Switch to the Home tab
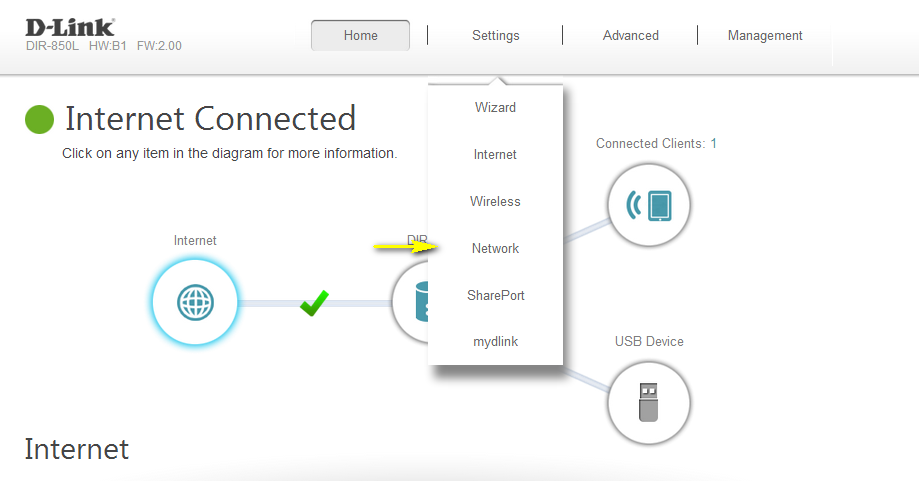This screenshot has width=919, height=481. (x=360, y=35)
